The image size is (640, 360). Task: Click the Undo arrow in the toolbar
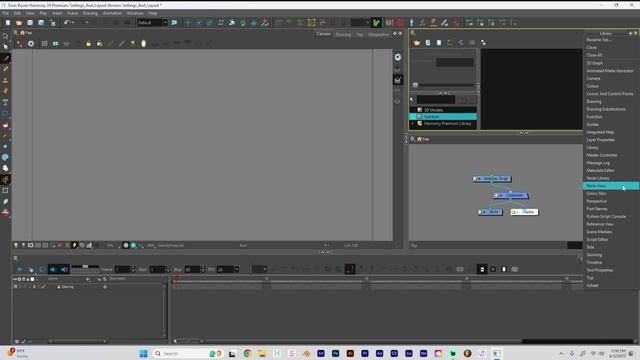[67, 23]
